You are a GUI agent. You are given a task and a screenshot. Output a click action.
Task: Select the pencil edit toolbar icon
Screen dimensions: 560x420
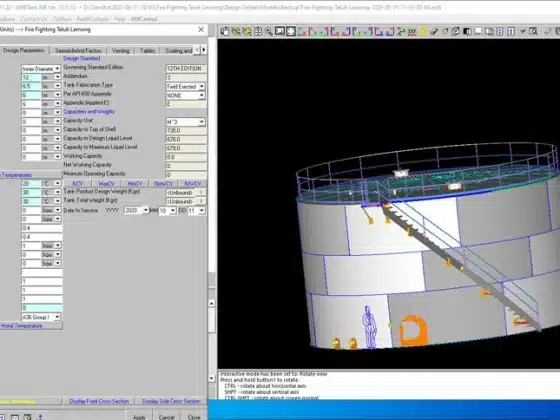pyautogui.click(x=434, y=31)
